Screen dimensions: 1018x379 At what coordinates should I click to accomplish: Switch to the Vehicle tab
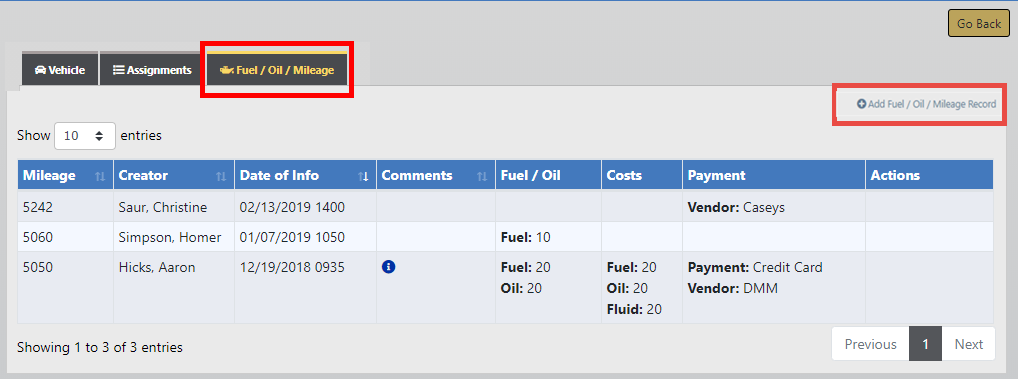[x=60, y=69]
